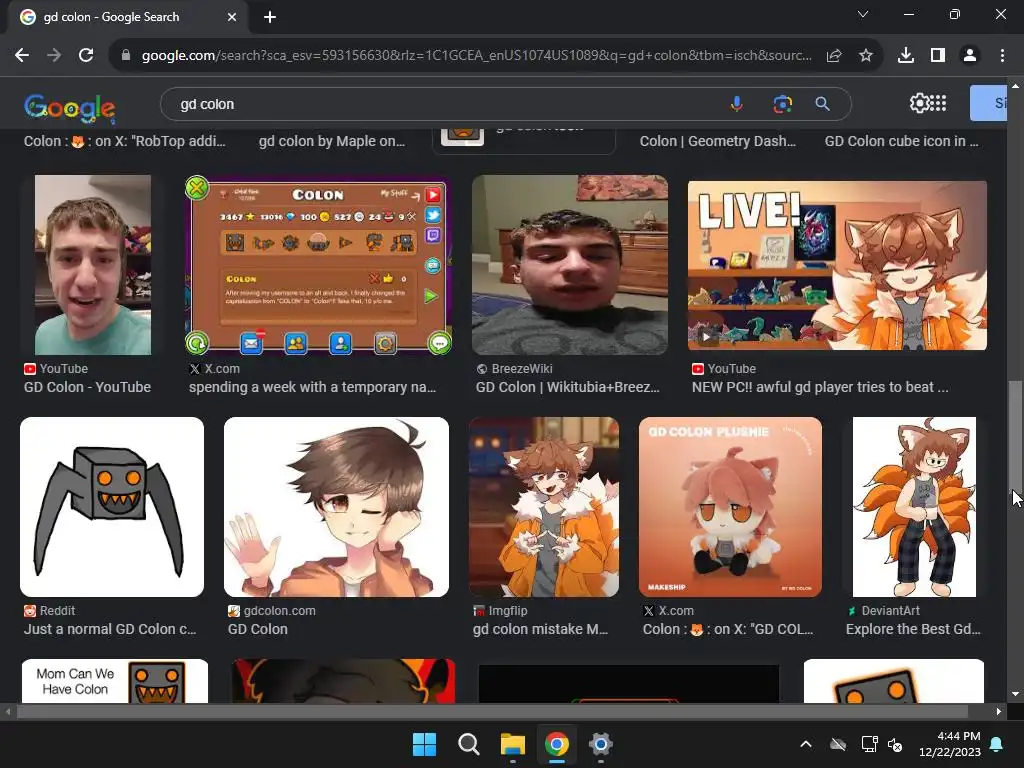
Task: Search by image with Google Lens icon
Action: point(782,104)
